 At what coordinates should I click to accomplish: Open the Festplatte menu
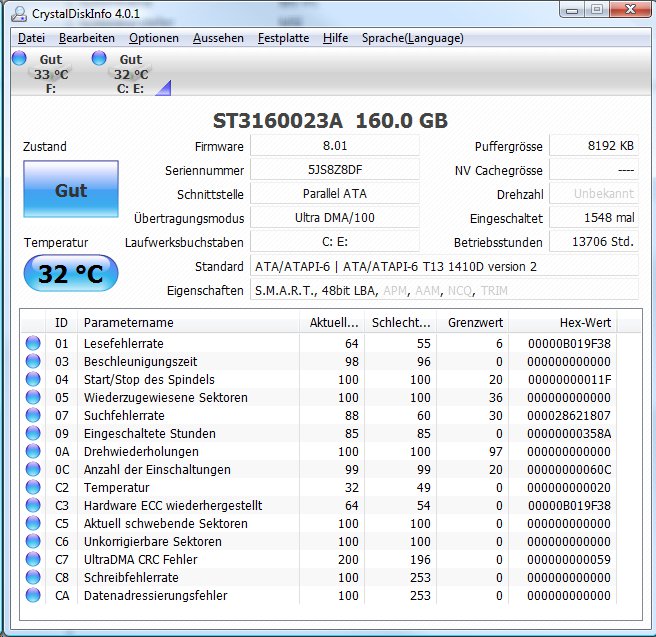coord(283,38)
